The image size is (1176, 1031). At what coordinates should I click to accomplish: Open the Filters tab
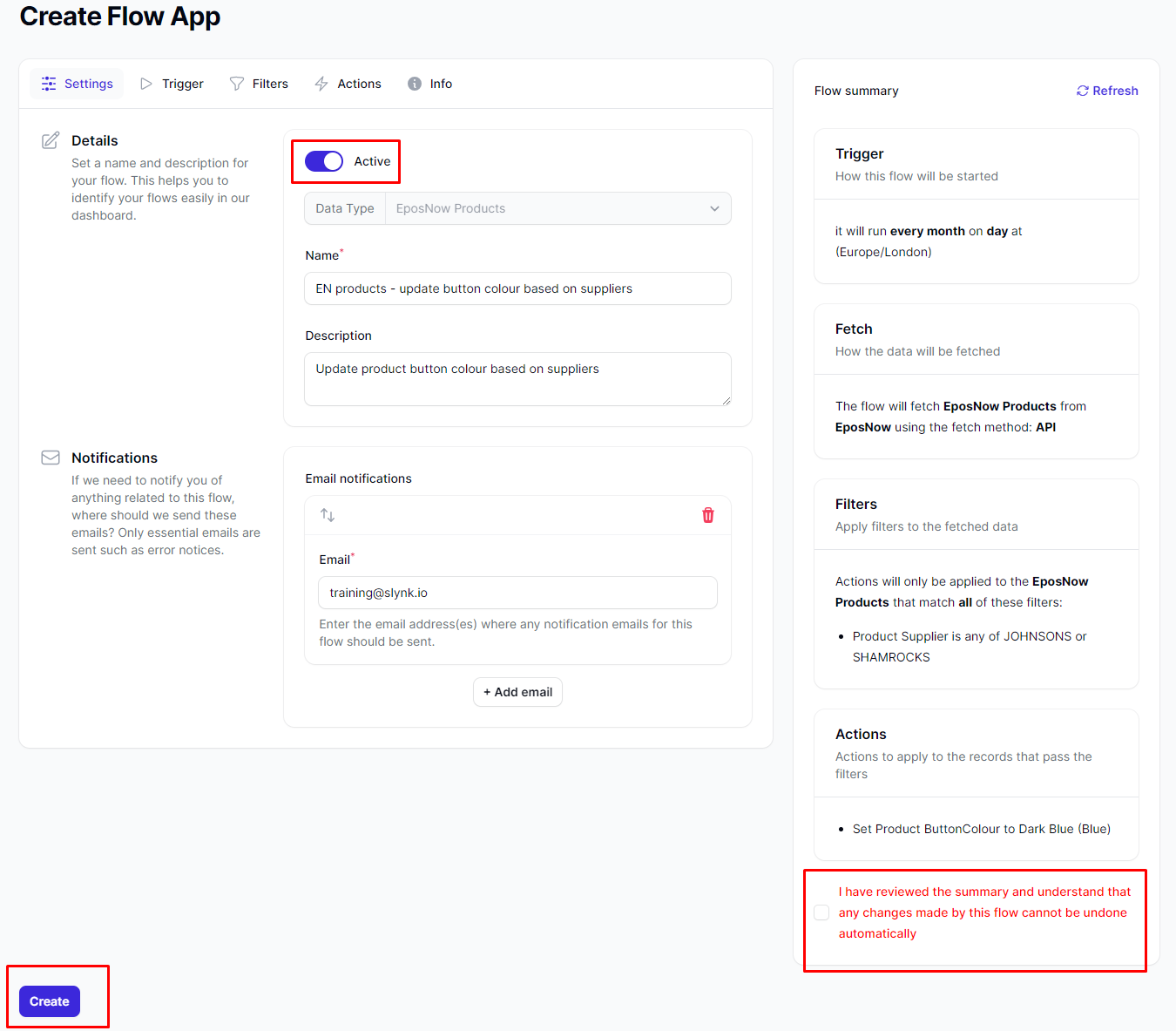270,84
